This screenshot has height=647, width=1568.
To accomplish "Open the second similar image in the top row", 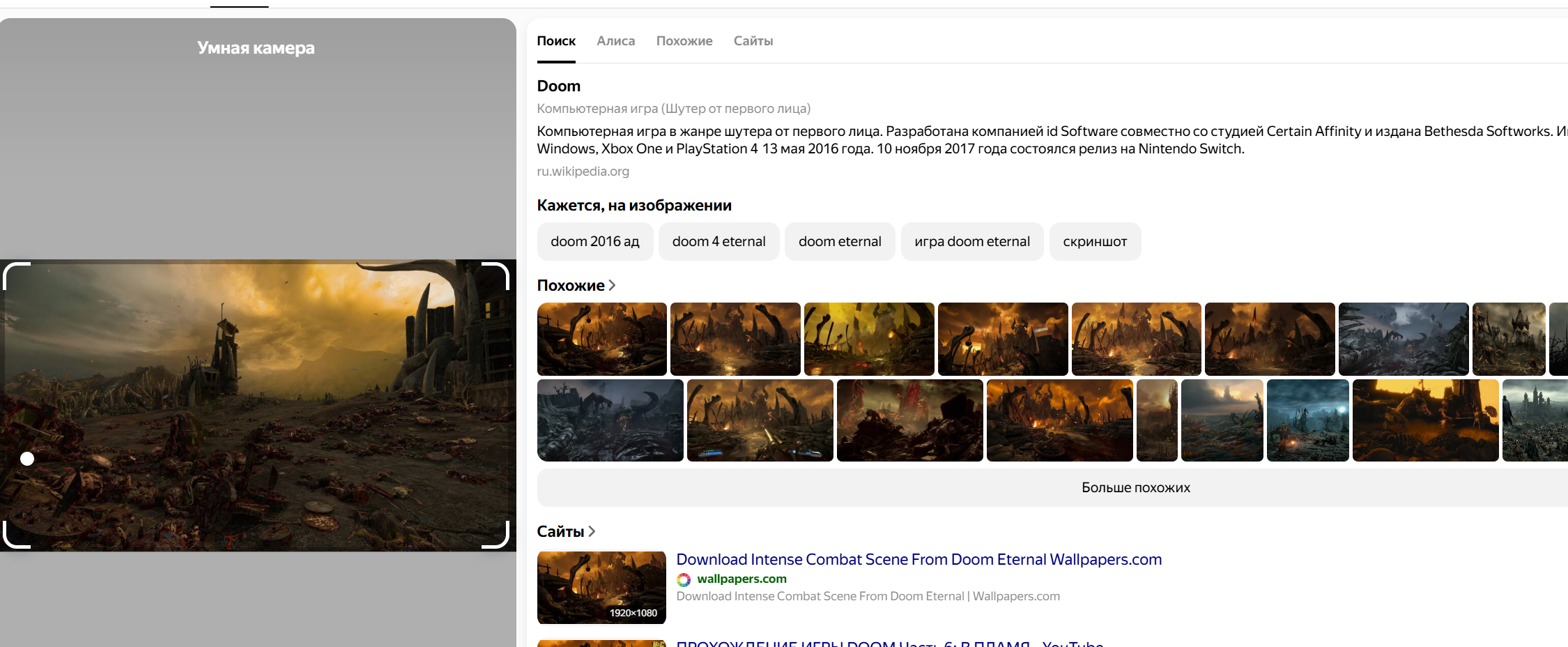I will (x=735, y=339).
